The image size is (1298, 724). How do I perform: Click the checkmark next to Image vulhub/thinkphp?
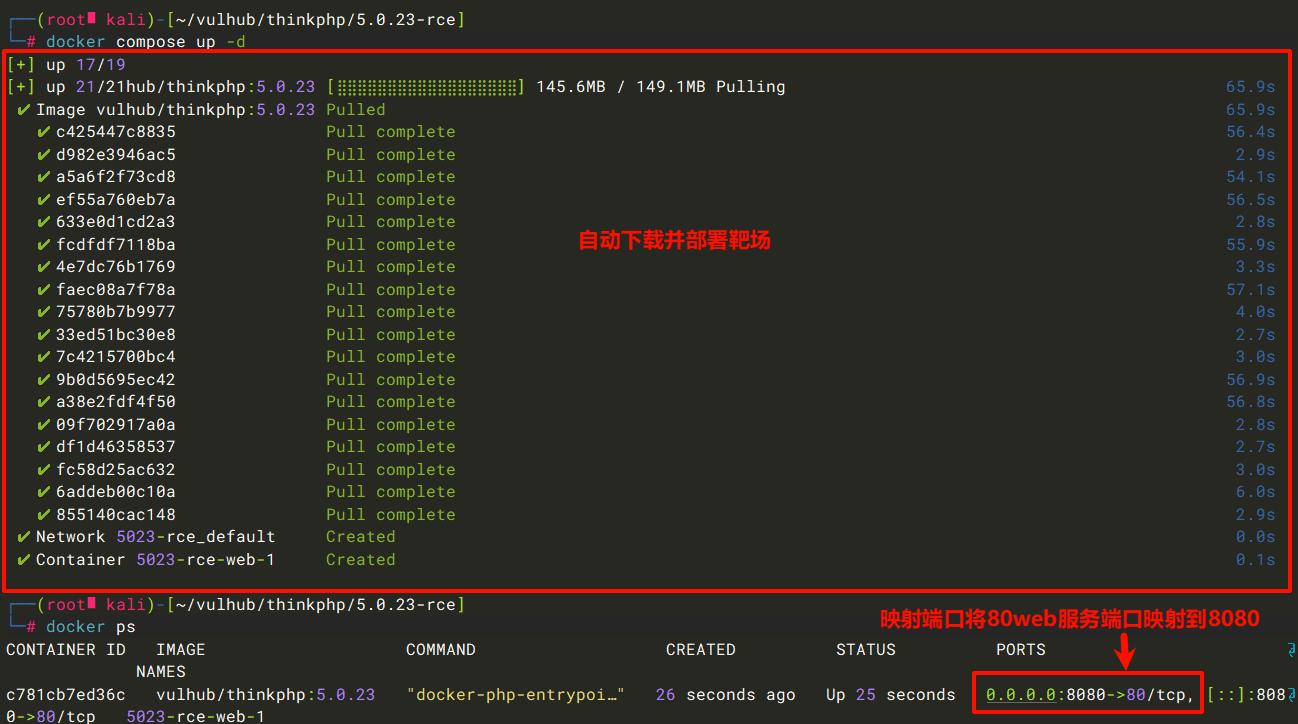coord(23,110)
